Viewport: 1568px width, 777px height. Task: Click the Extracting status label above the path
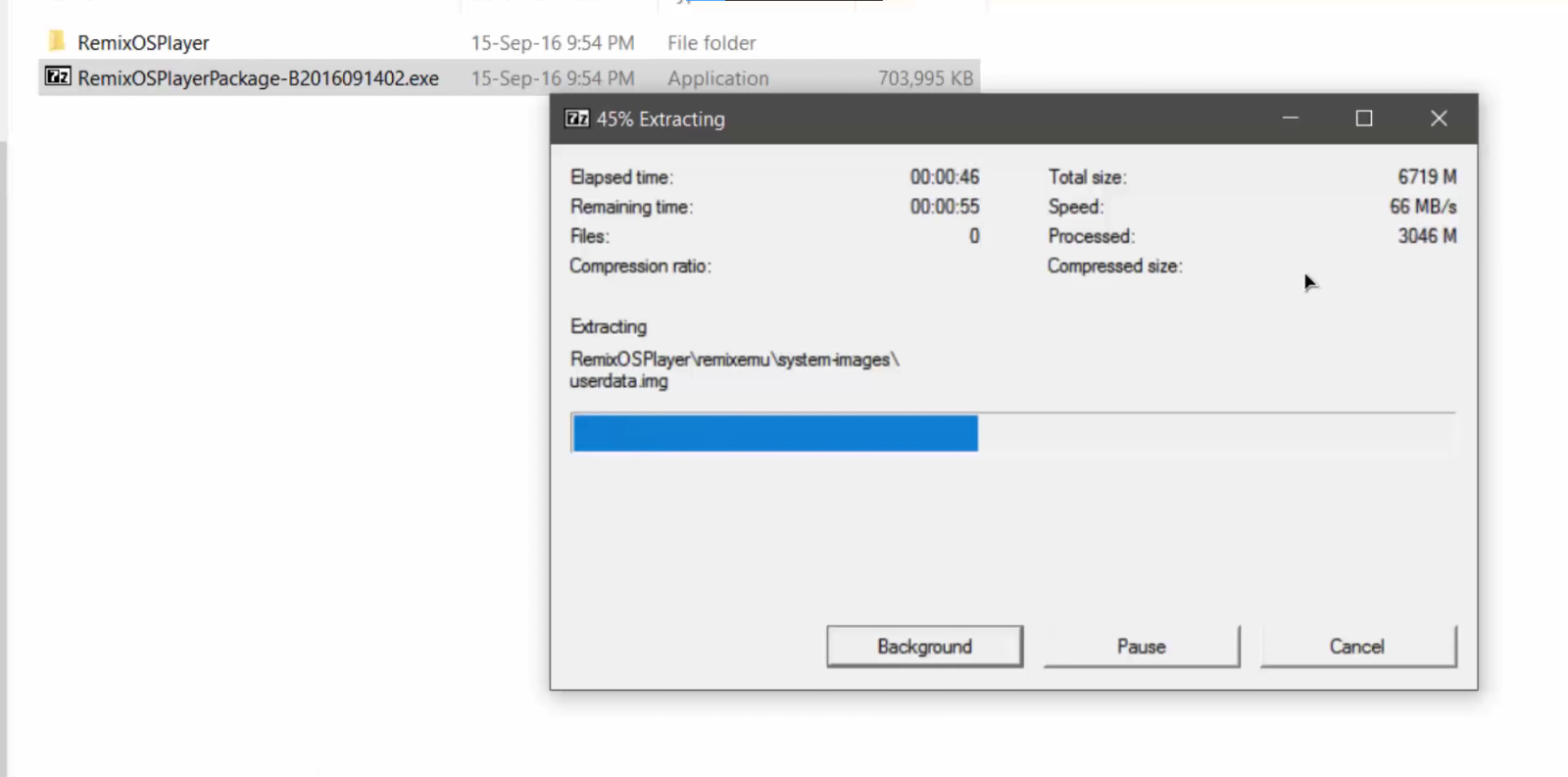pos(608,326)
